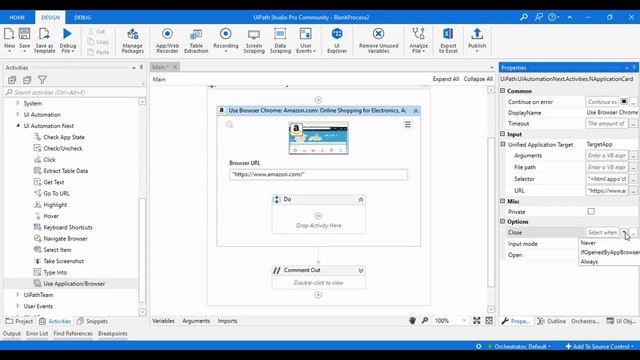Click Remove Unused Variables
Screen dimensions: 640x360
tap(378, 40)
